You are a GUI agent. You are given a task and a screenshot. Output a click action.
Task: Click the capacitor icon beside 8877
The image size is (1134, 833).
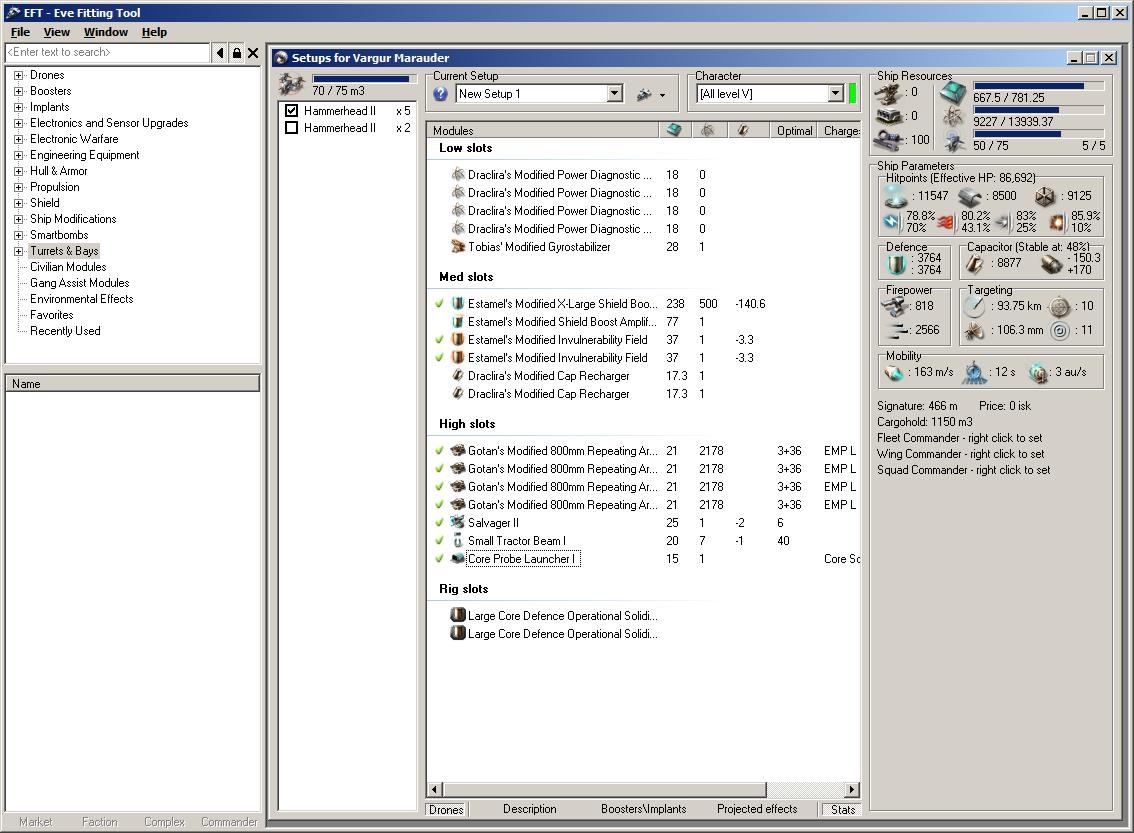tap(975, 265)
